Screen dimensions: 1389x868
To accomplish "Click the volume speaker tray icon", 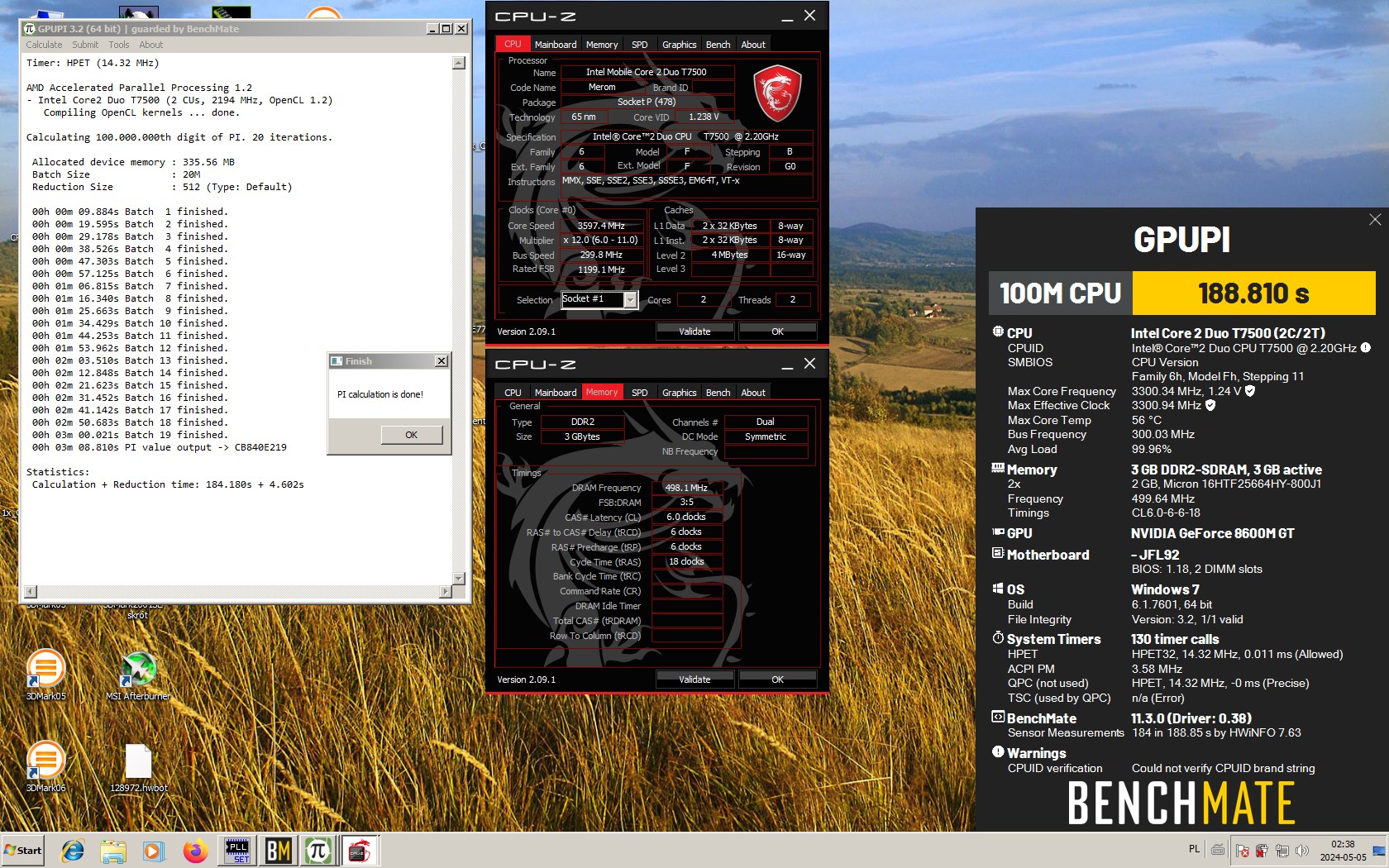I will click(1302, 850).
